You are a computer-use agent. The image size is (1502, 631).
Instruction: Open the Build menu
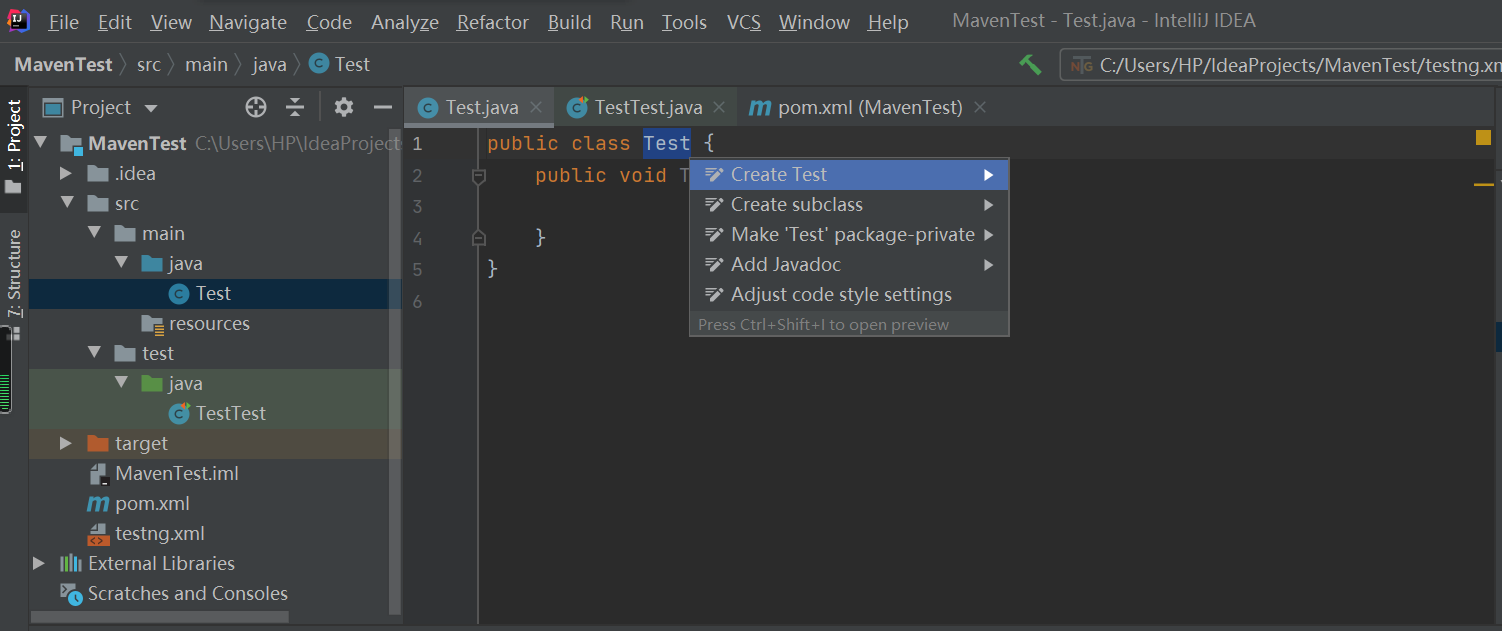[x=570, y=22]
